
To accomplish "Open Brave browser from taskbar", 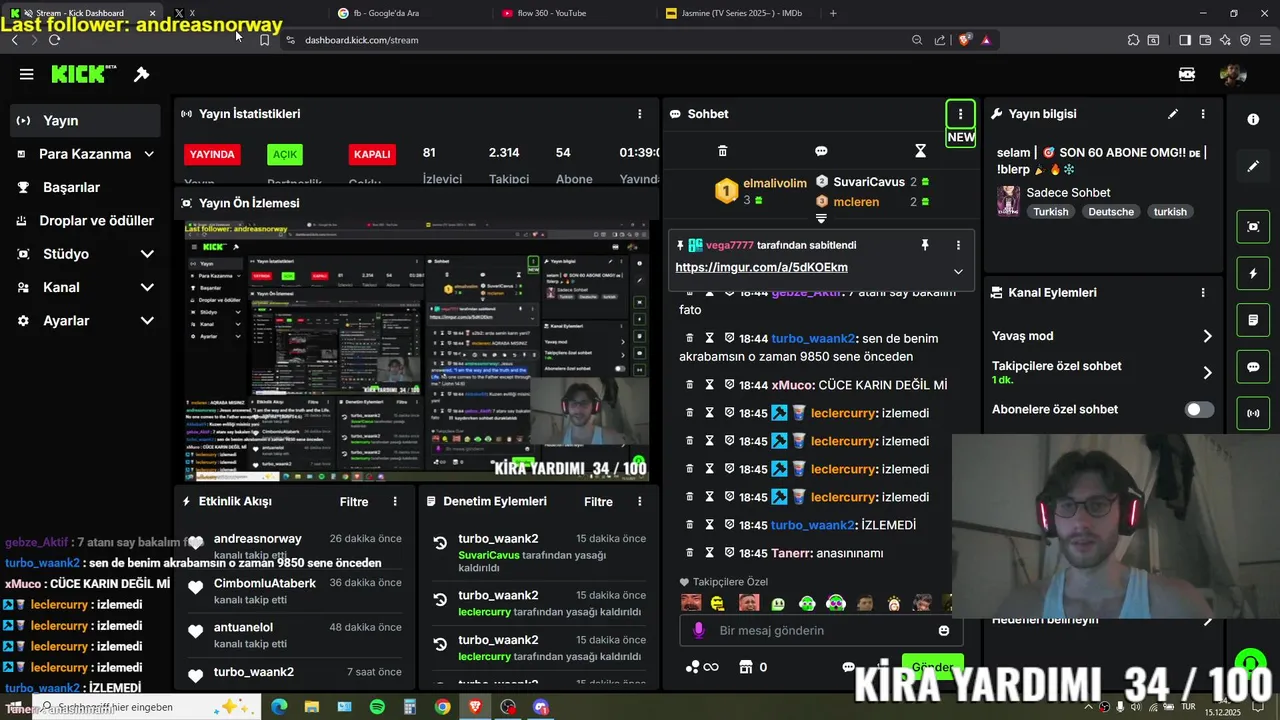I will [x=475, y=707].
